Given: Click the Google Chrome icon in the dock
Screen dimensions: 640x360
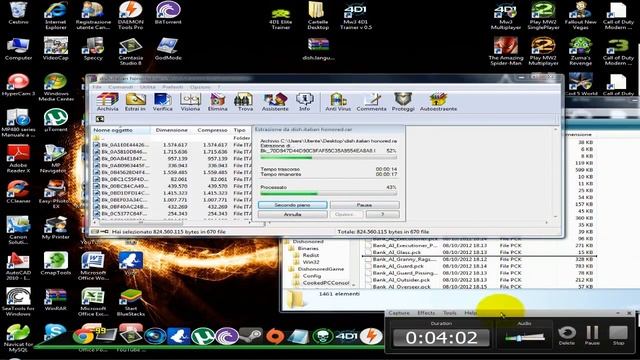Looking at the screenshot, I should coord(83,336).
